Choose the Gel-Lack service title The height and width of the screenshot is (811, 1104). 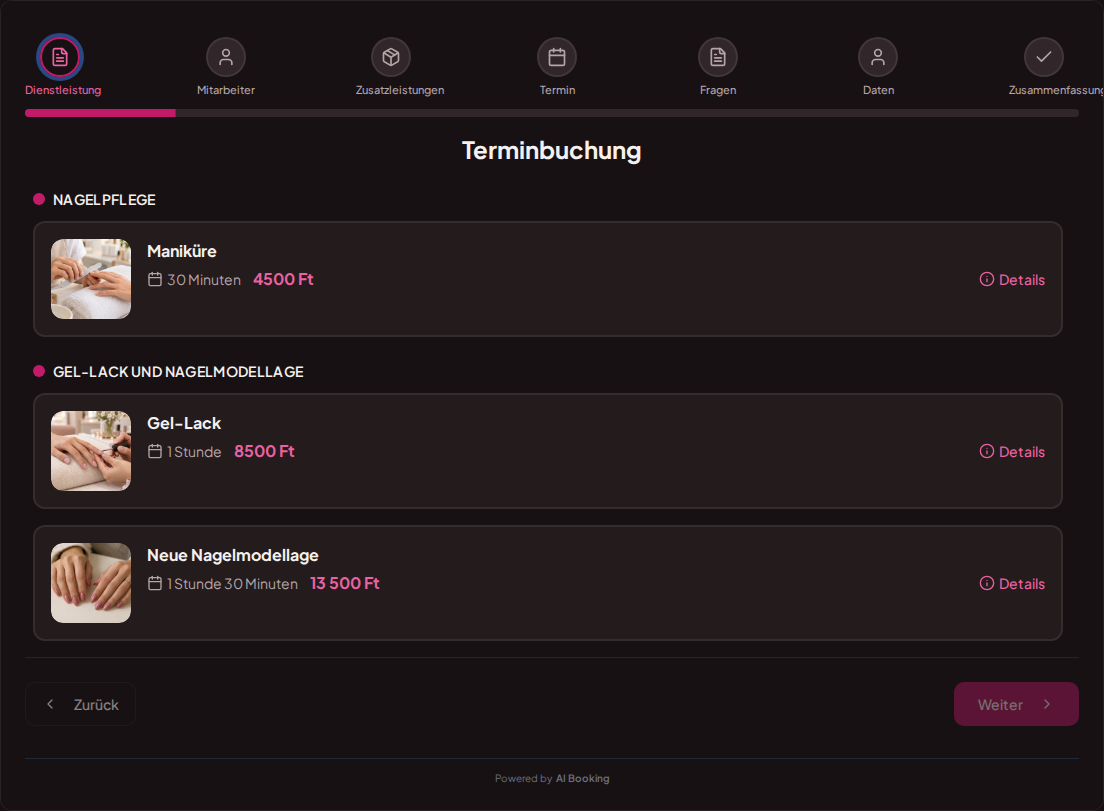pyautogui.click(x=184, y=423)
